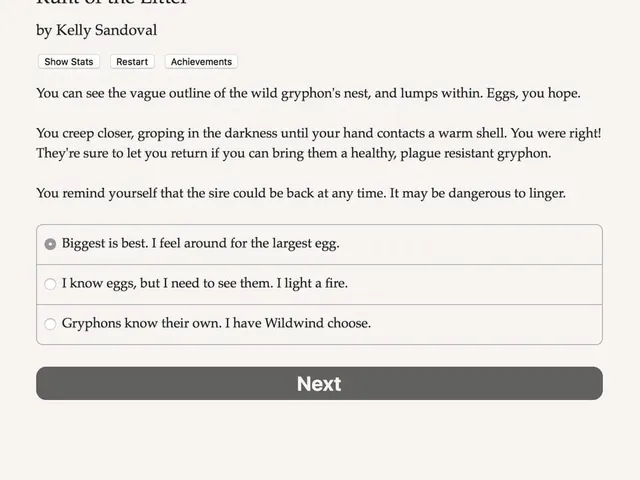Viewport: 640px width, 480px height.
Task: Select the 'Biggest is best' radio button
Action: [x=50, y=244]
